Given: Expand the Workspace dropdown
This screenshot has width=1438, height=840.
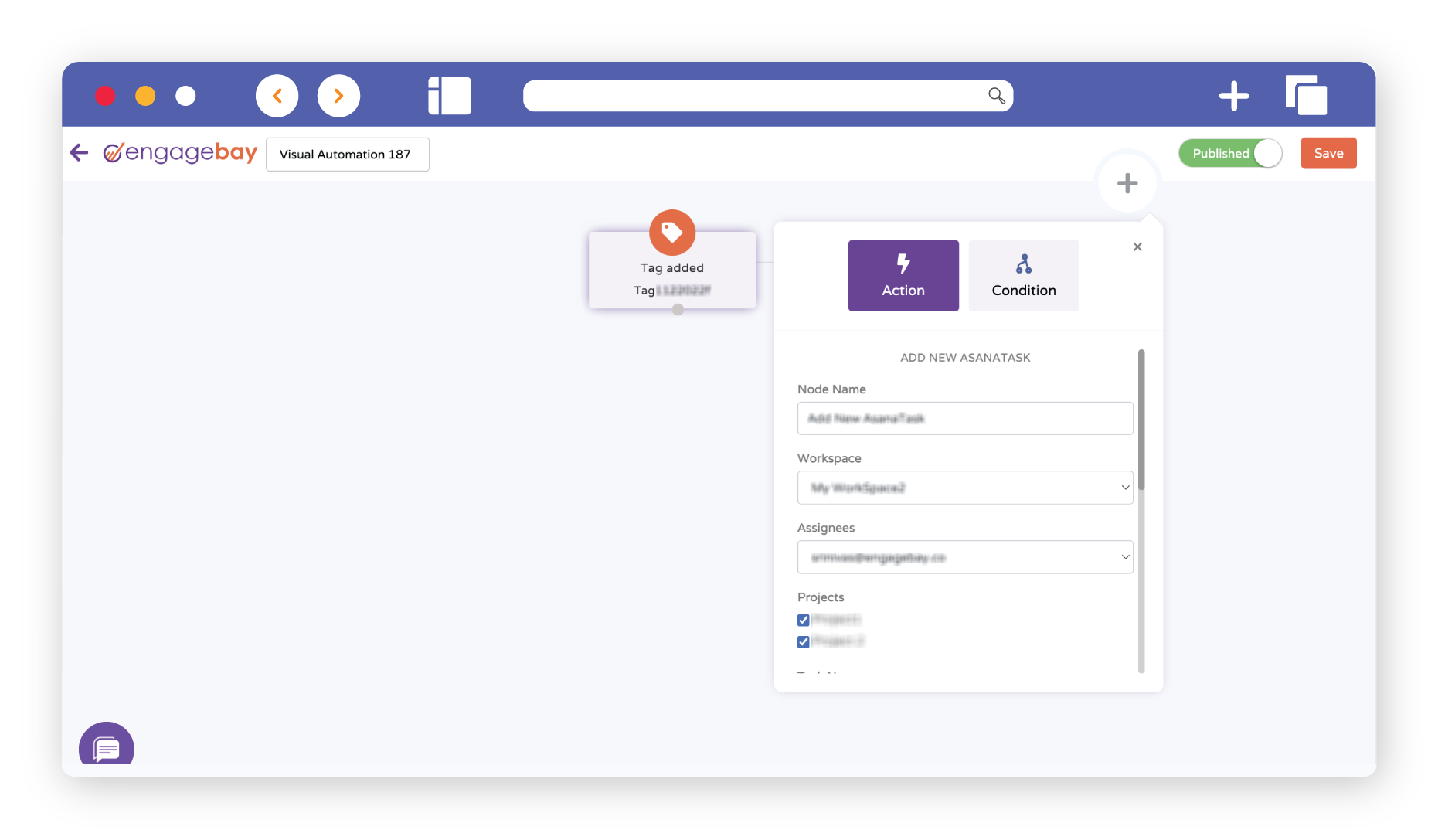Looking at the screenshot, I should click(x=964, y=488).
